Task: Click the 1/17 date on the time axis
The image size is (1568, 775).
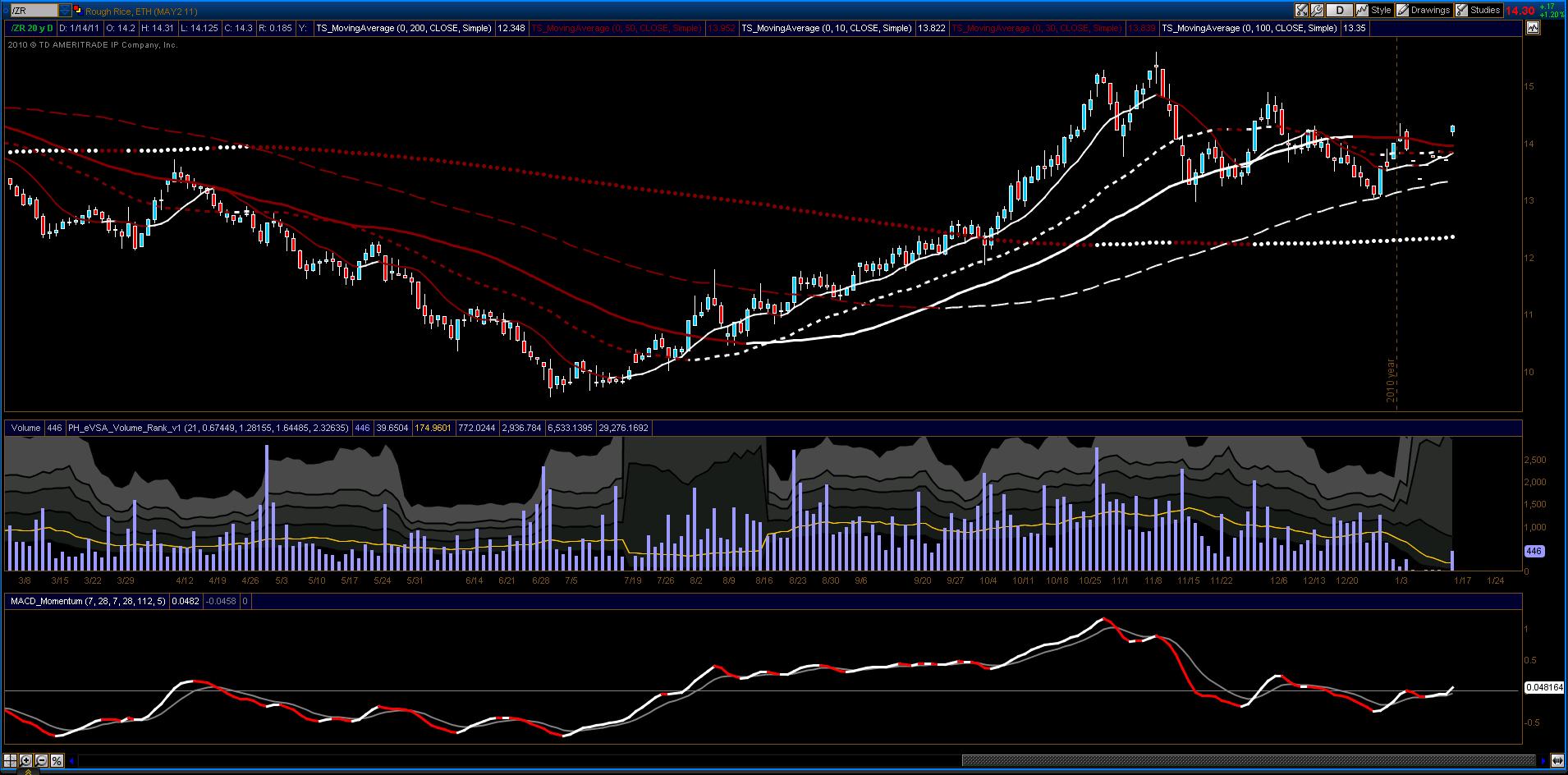Action: 1462,580
